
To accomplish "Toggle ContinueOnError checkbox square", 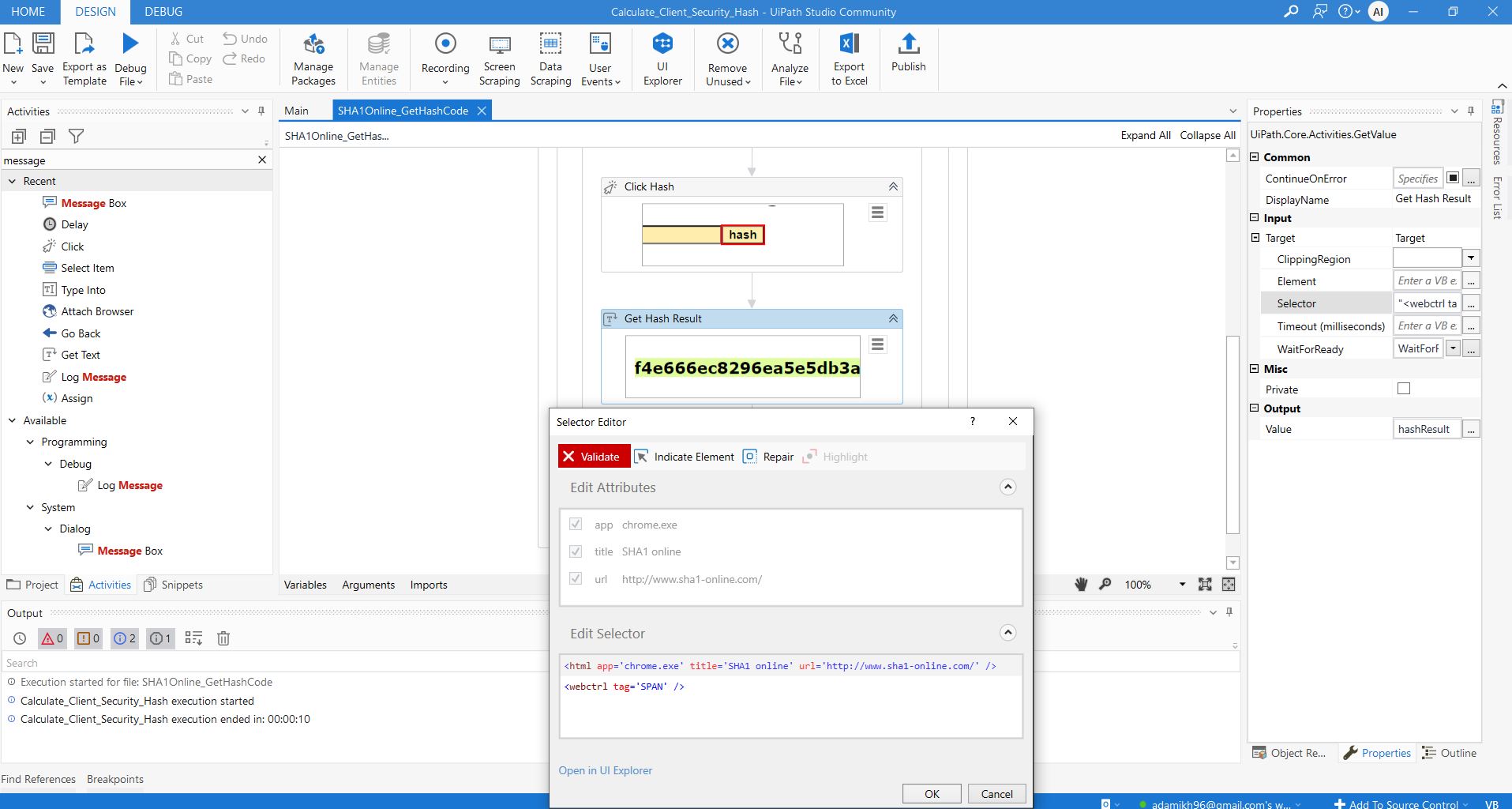I will click(1453, 178).
